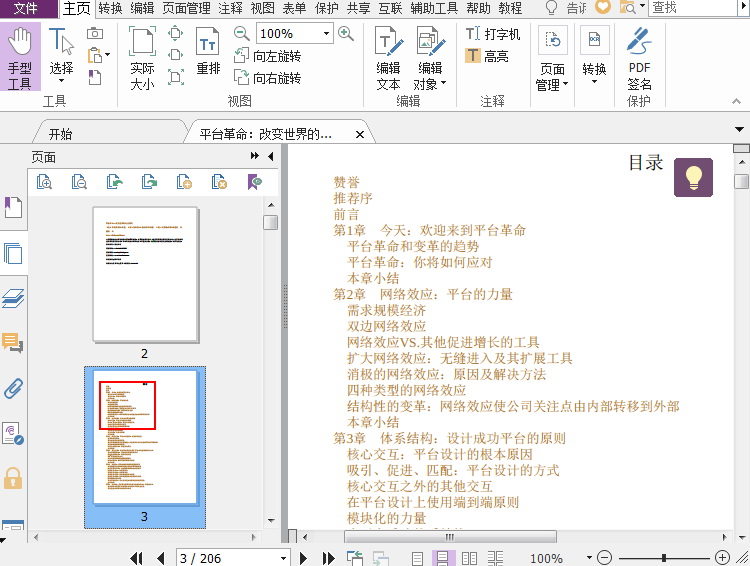Open the document tab list dropdown arrow
750x566 pixels.
[x=739, y=129]
